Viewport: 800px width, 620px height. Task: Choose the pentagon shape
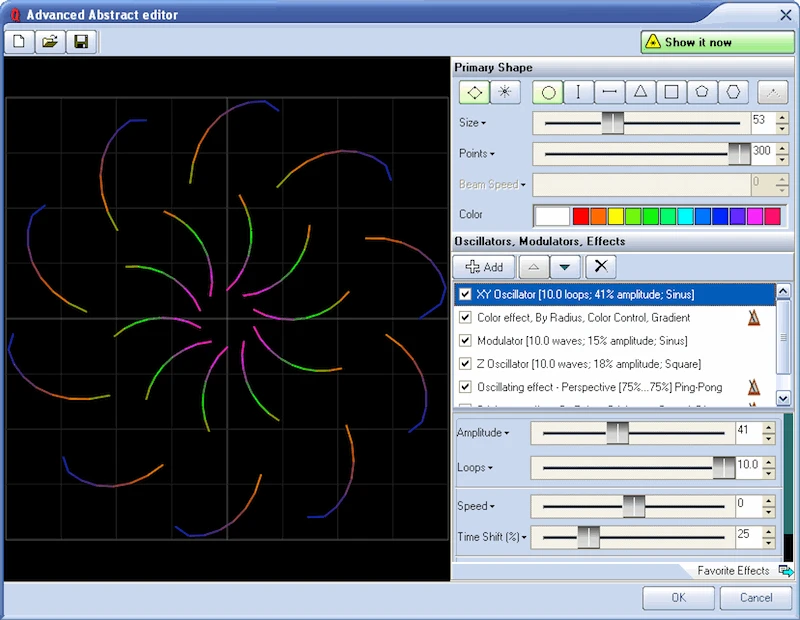[x=700, y=92]
